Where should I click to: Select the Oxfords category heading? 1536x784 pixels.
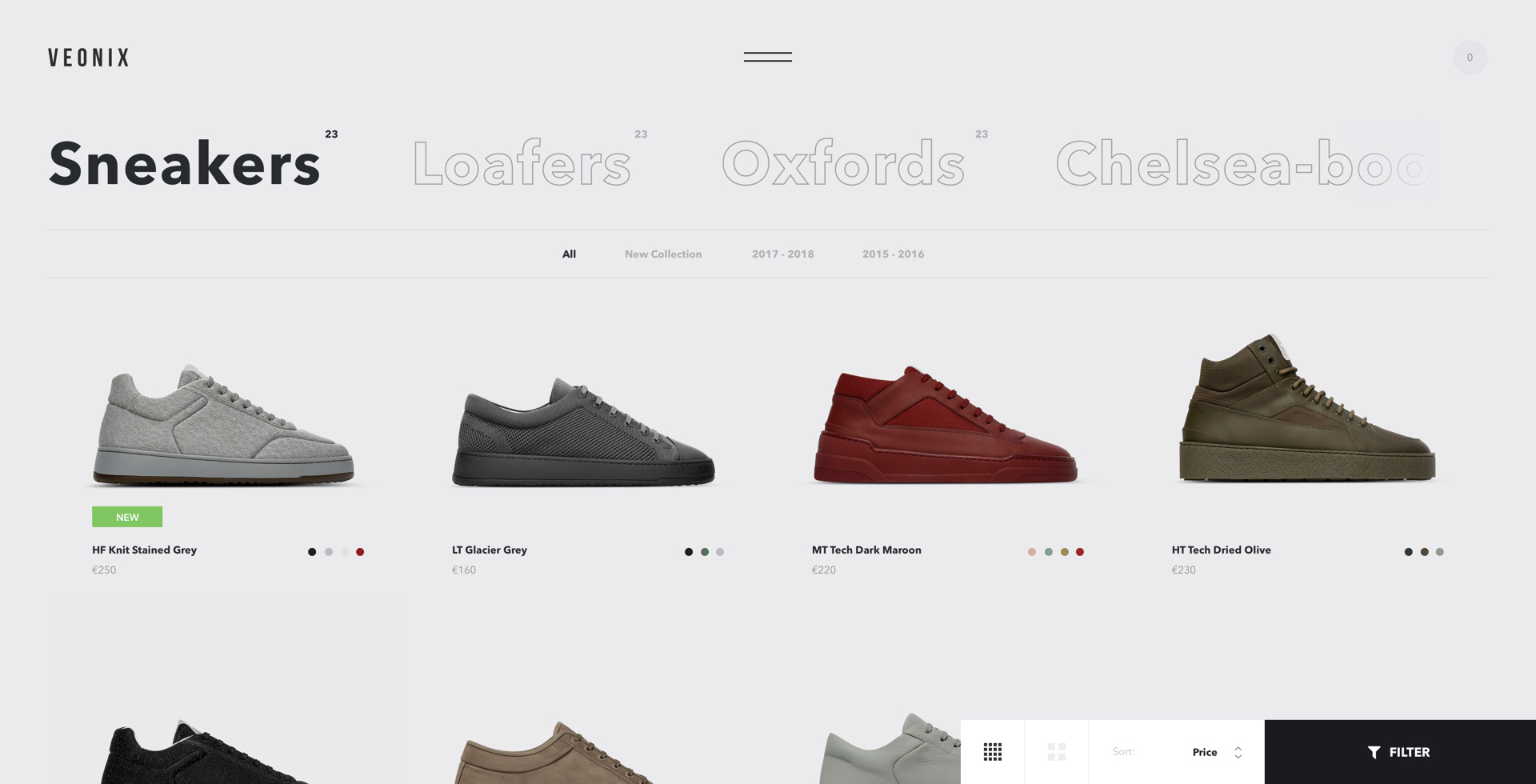843,164
